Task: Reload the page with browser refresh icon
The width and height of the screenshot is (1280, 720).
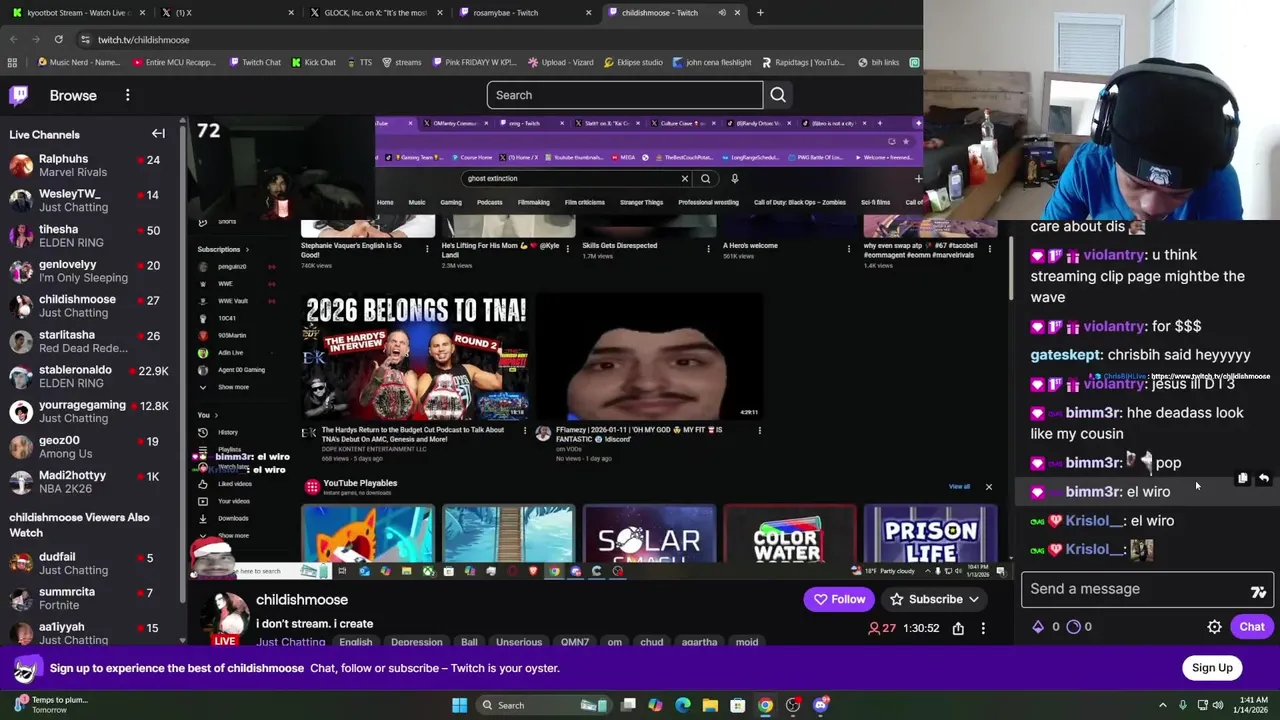Action: pyautogui.click(x=59, y=39)
